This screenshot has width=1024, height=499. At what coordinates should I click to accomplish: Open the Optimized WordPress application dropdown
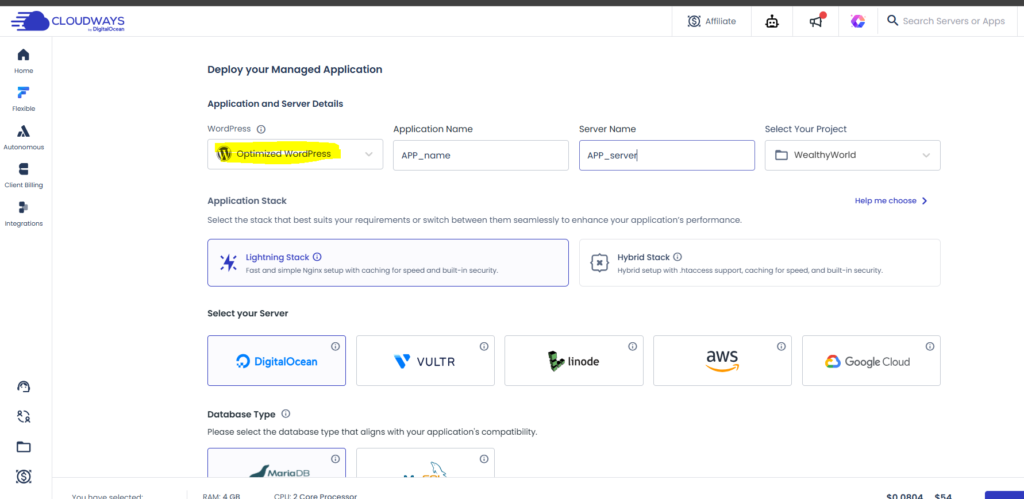click(x=295, y=154)
